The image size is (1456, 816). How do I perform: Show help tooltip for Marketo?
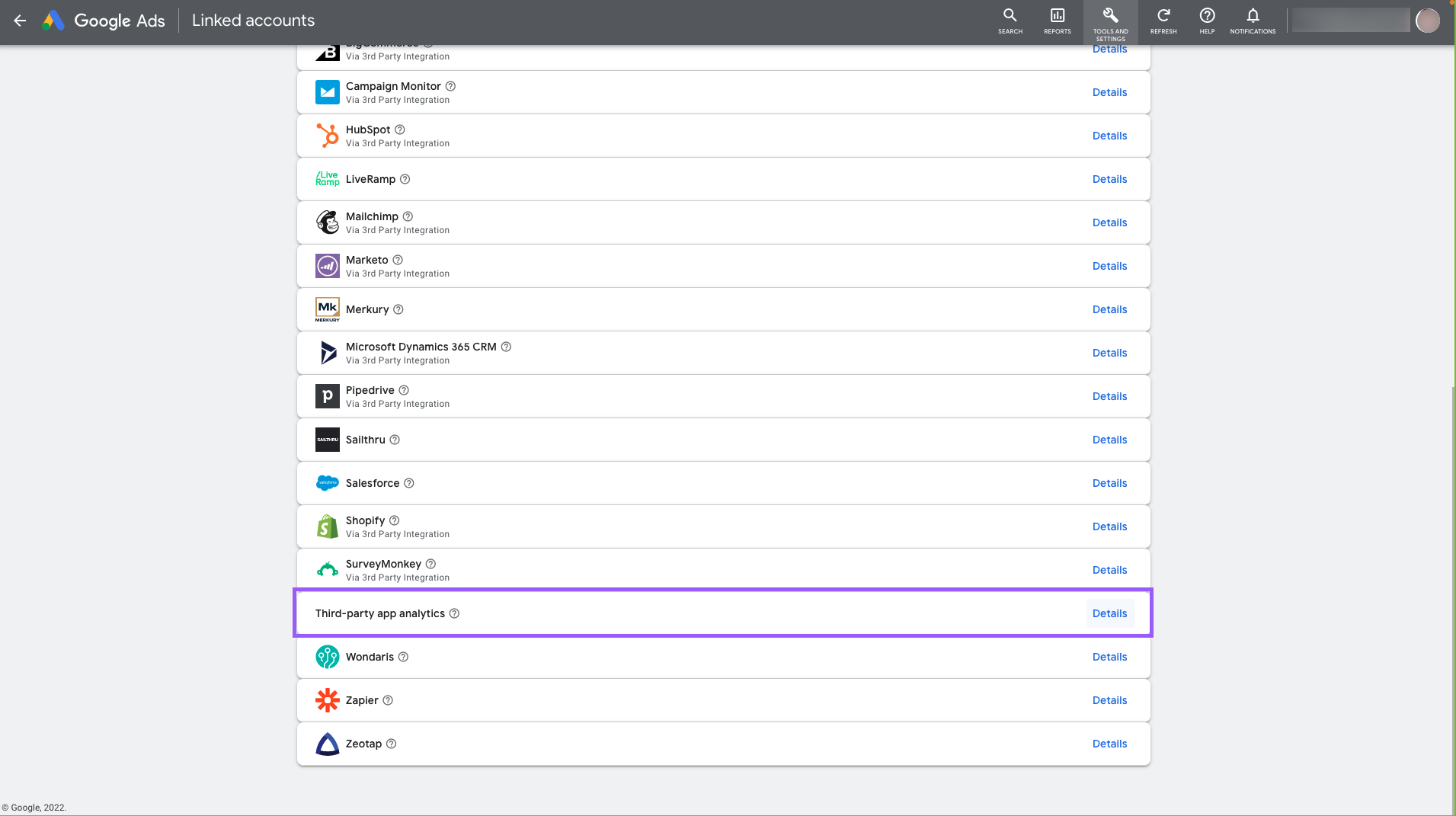point(398,260)
